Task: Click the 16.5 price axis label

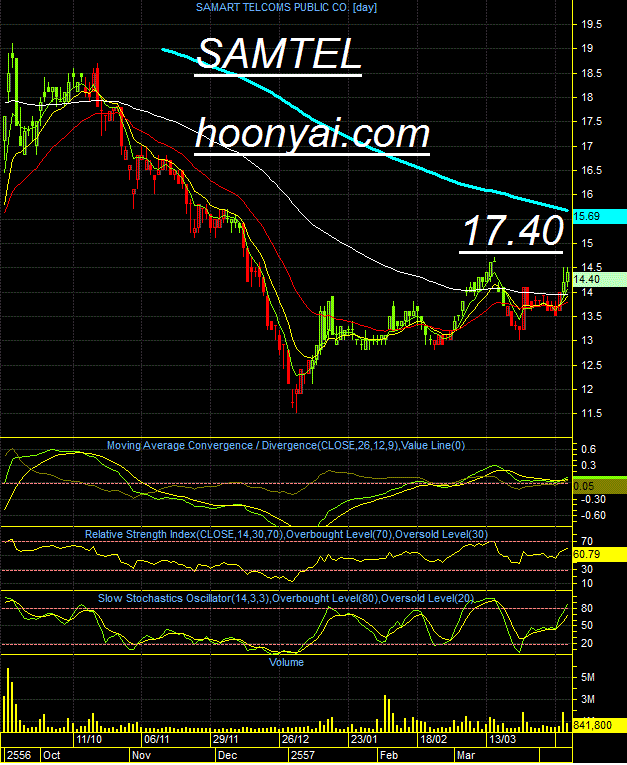Action: click(x=591, y=170)
